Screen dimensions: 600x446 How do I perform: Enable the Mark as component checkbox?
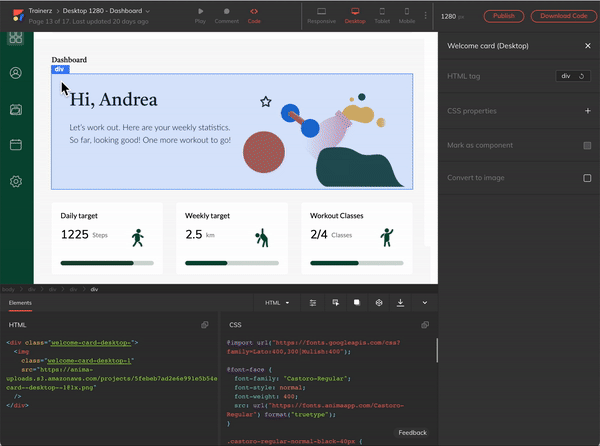pos(587,145)
